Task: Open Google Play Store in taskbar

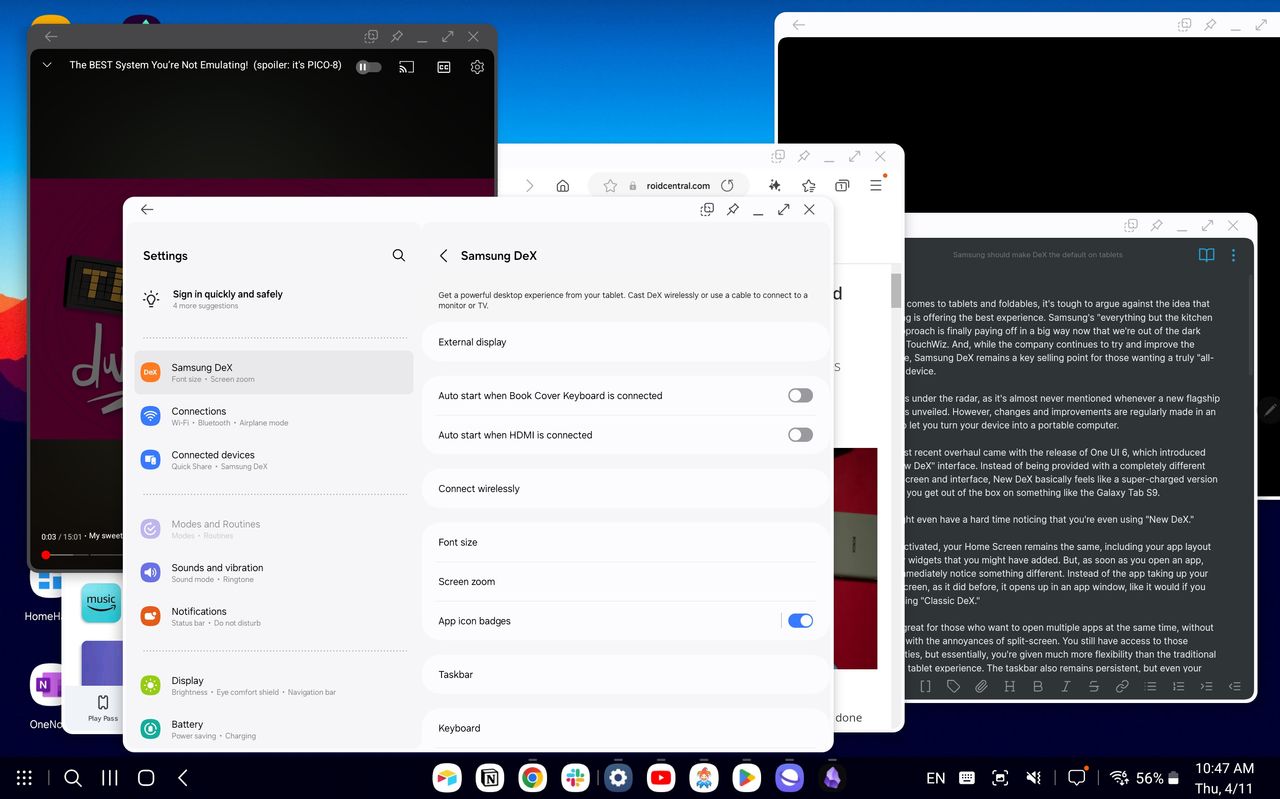Action: click(x=746, y=778)
